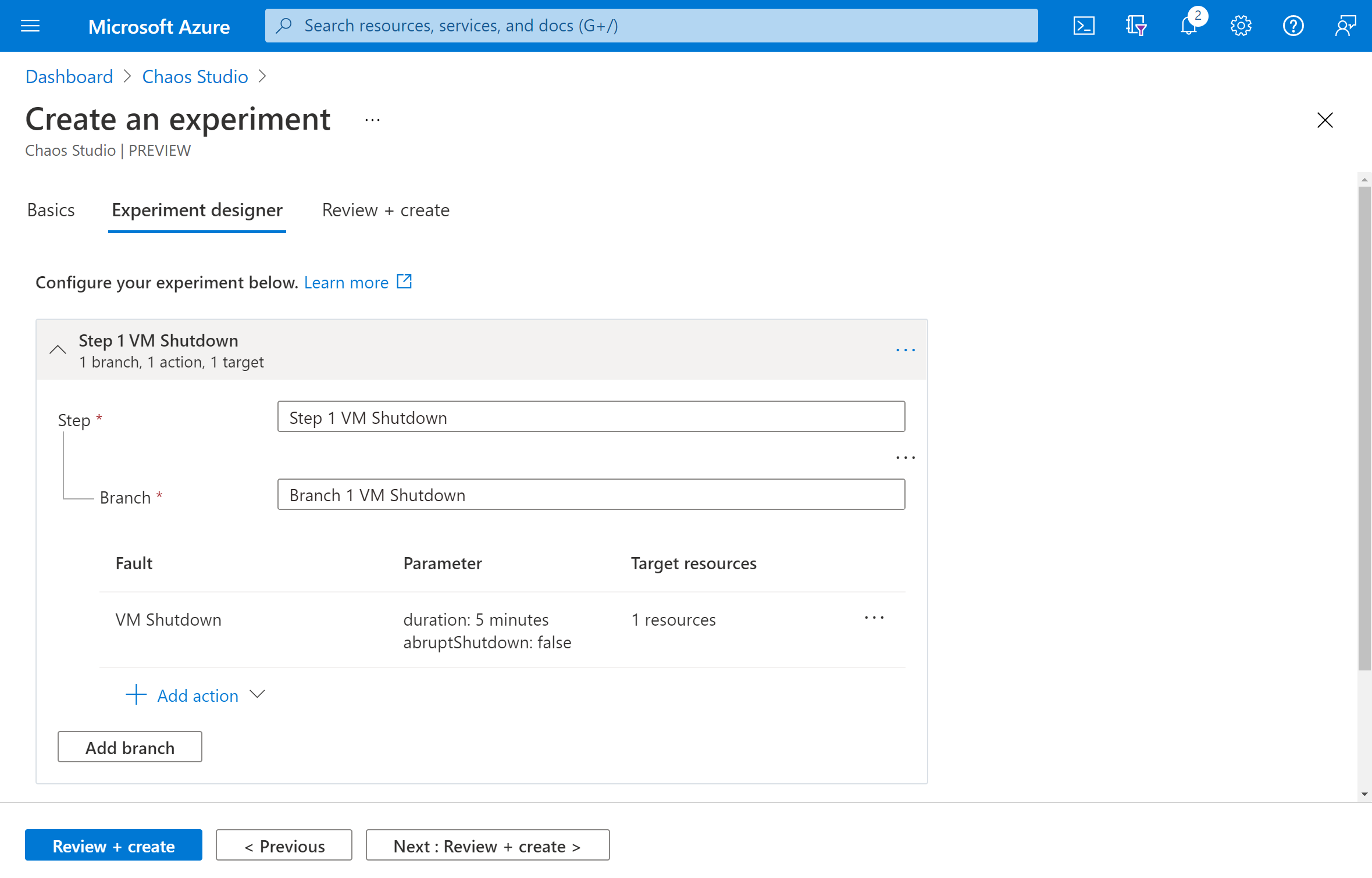1372x878 pixels.
Task: Switch to the Review + create tab
Action: pos(385,210)
